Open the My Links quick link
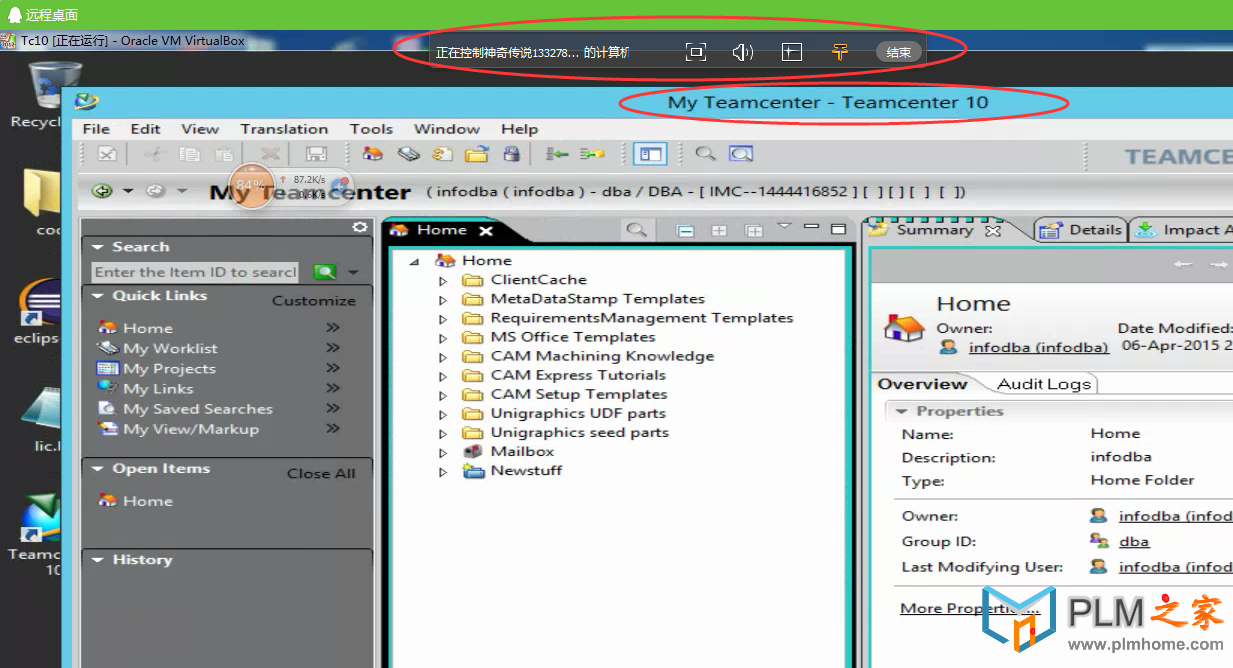1233x668 pixels. pyautogui.click(x=158, y=389)
